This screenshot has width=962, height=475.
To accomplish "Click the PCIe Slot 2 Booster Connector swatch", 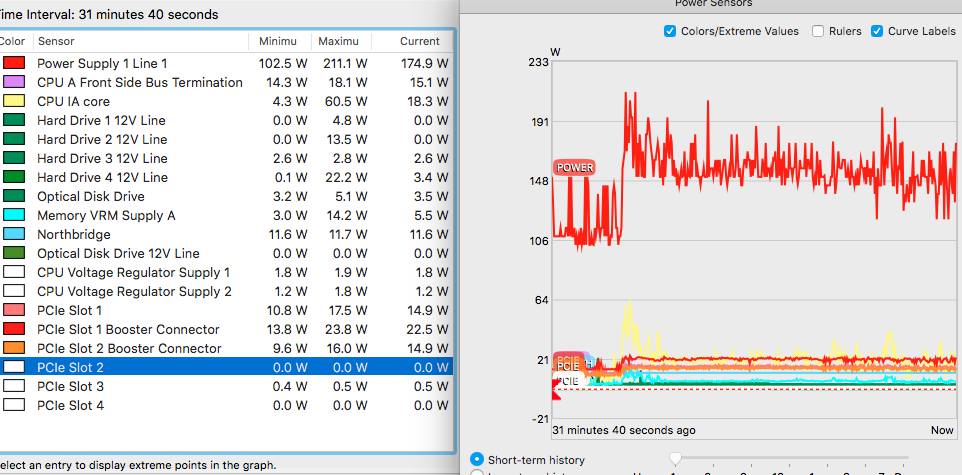I will click(13, 349).
